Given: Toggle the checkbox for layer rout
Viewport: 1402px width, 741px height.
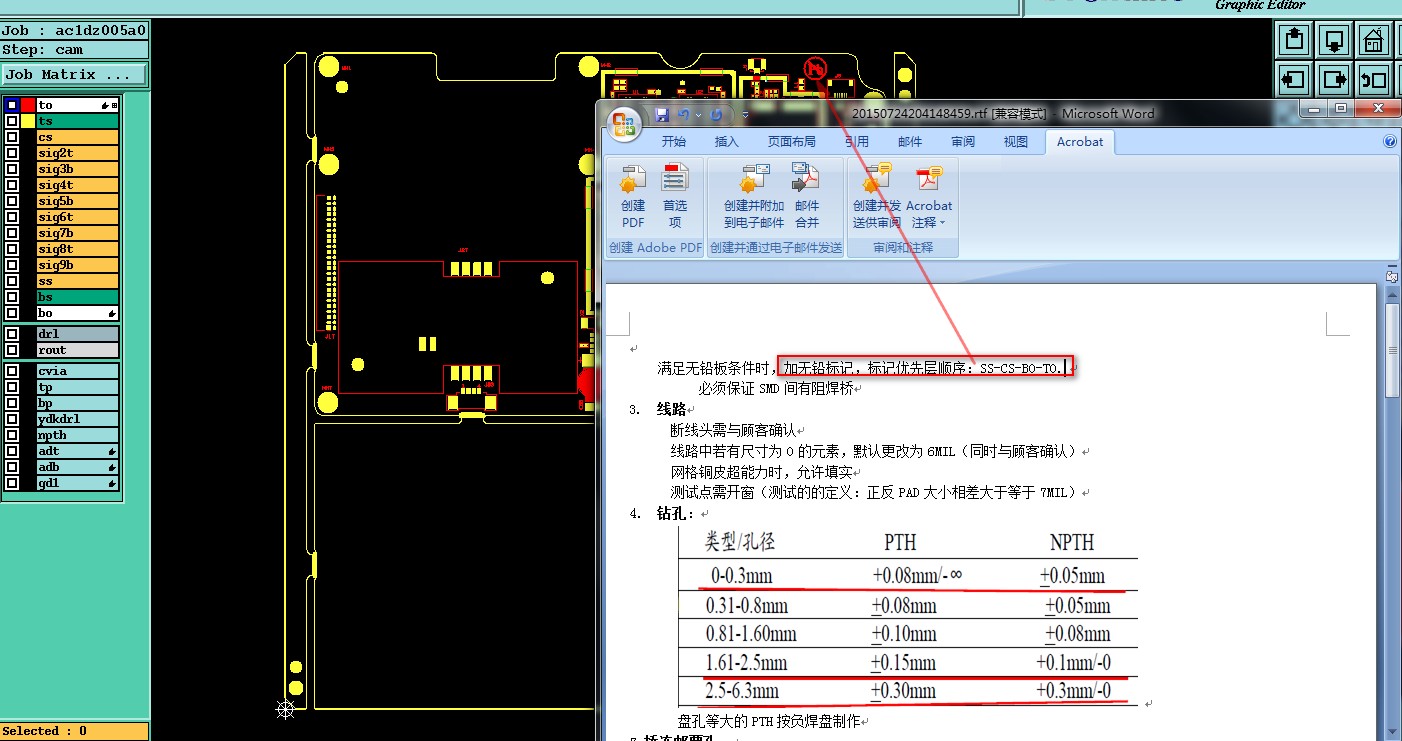Looking at the screenshot, I should click(x=12, y=350).
